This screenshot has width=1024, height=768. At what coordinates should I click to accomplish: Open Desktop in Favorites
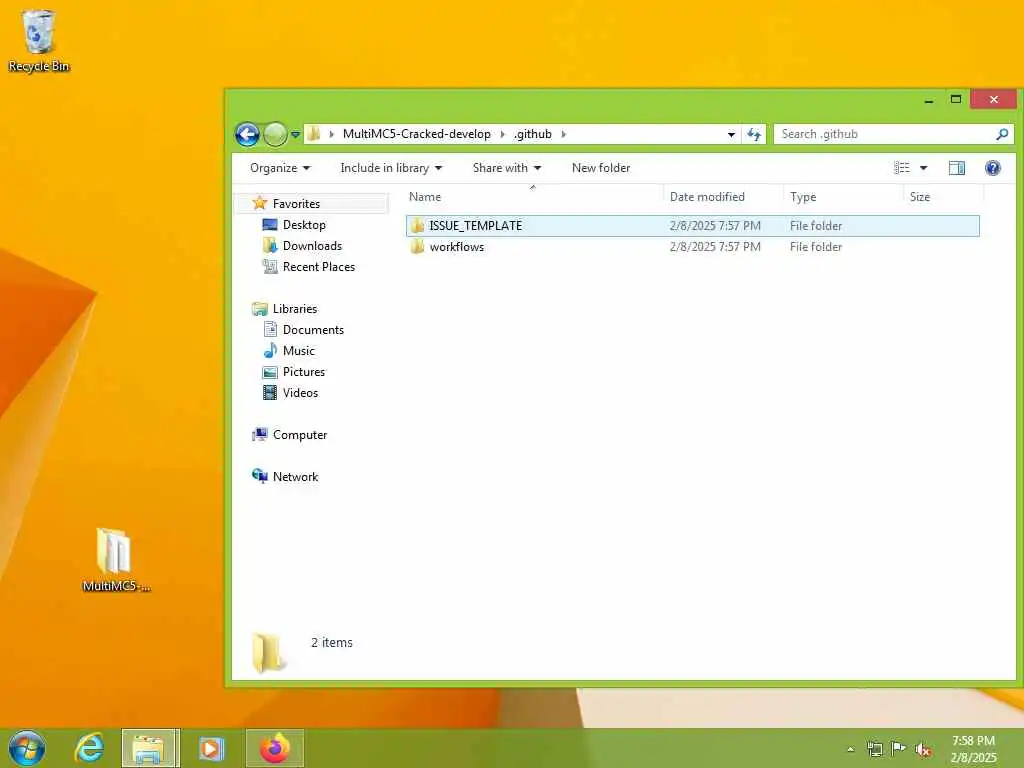point(304,225)
